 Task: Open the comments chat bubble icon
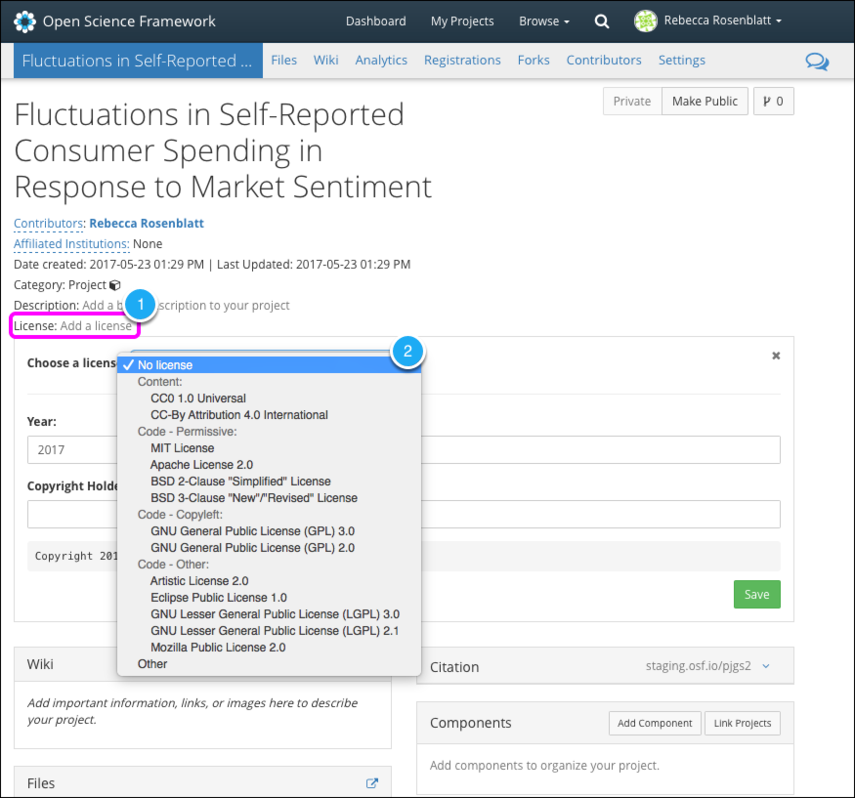click(x=817, y=61)
